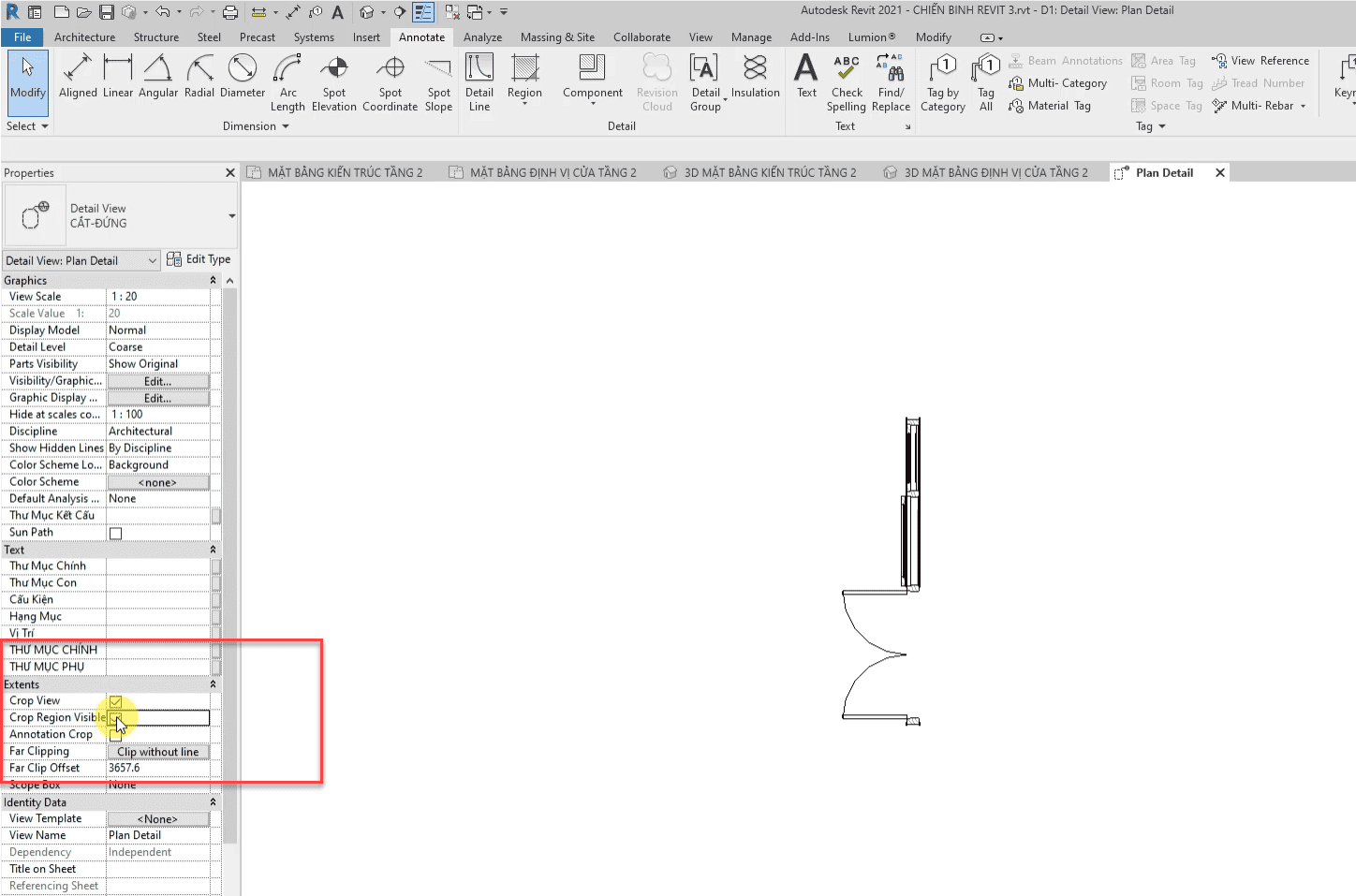The height and width of the screenshot is (896, 1356).
Task: Click the Material Tag tool
Action: click(1050, 106)
